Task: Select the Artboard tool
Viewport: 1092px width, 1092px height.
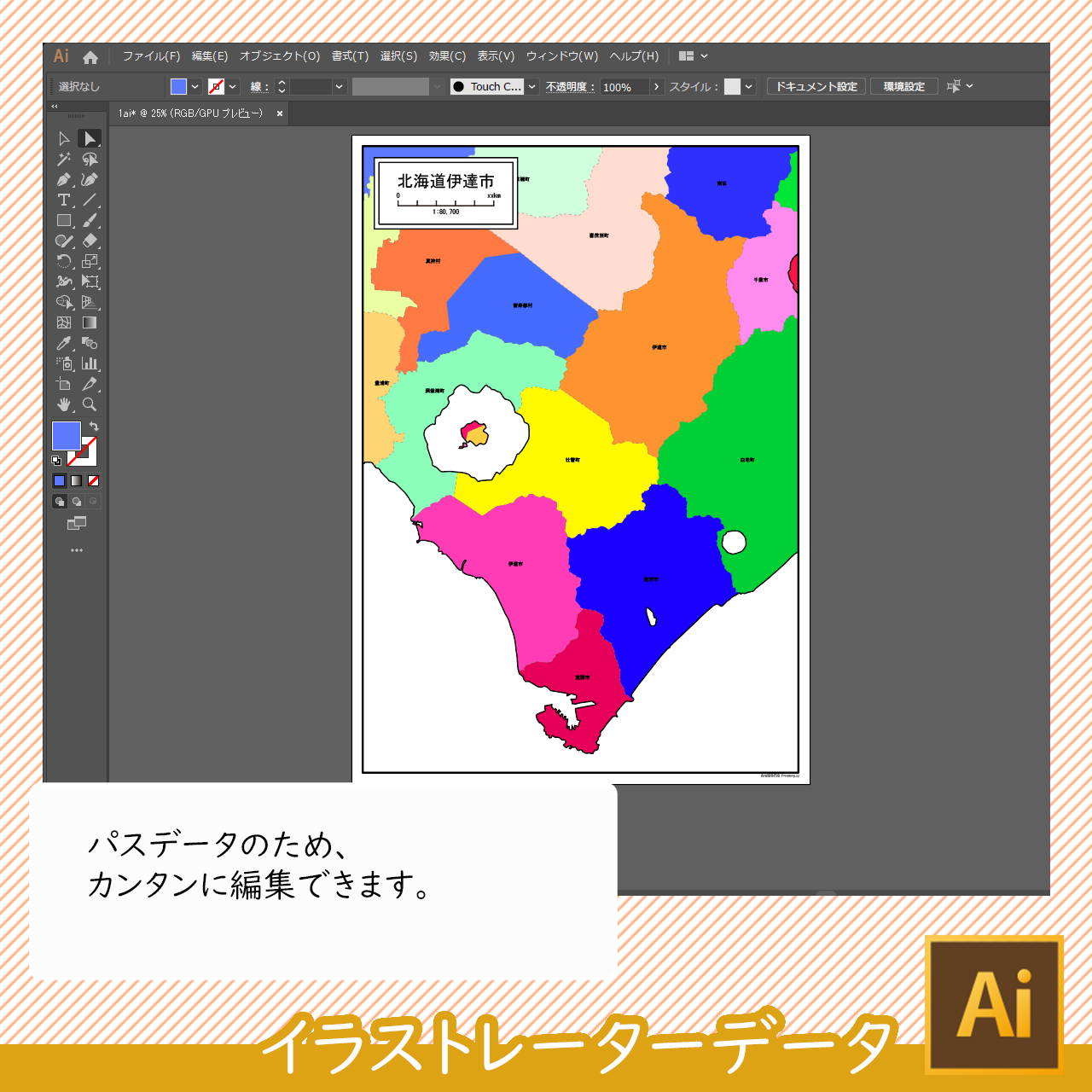Action: (x=64, y=384)
